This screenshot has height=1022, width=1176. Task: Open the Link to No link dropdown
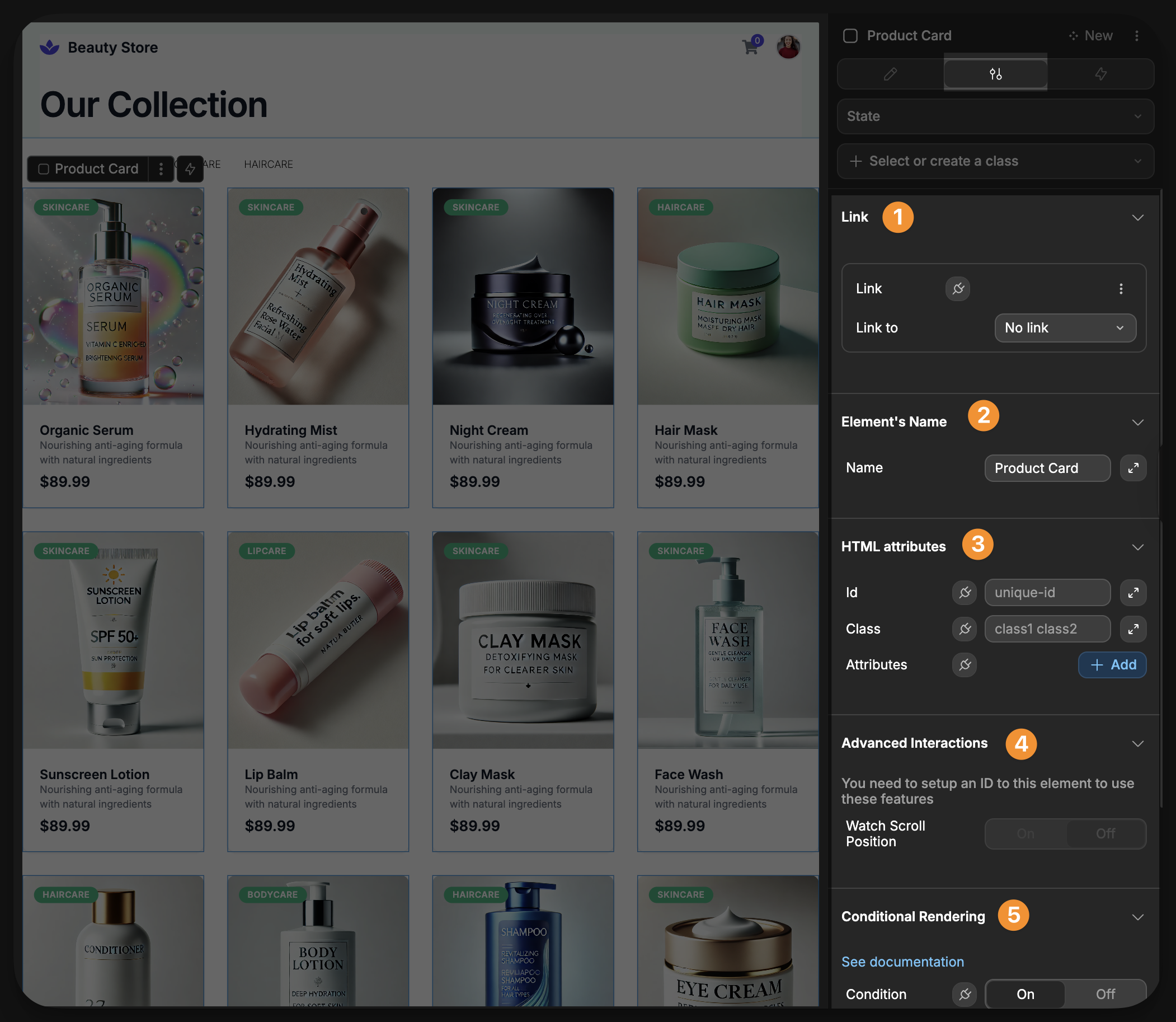[x=1064, y=328]
